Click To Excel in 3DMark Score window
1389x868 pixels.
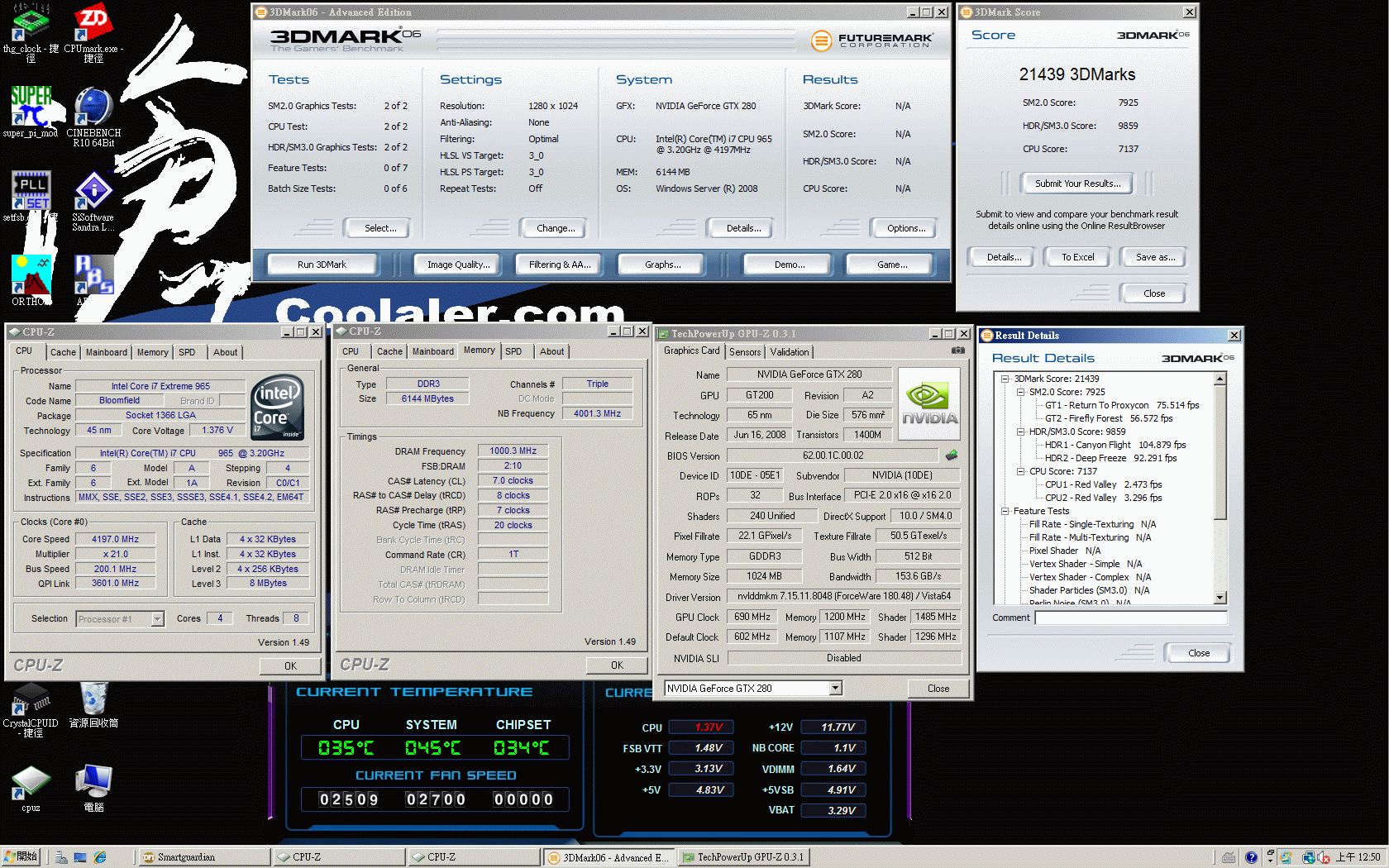(1078, 257)
